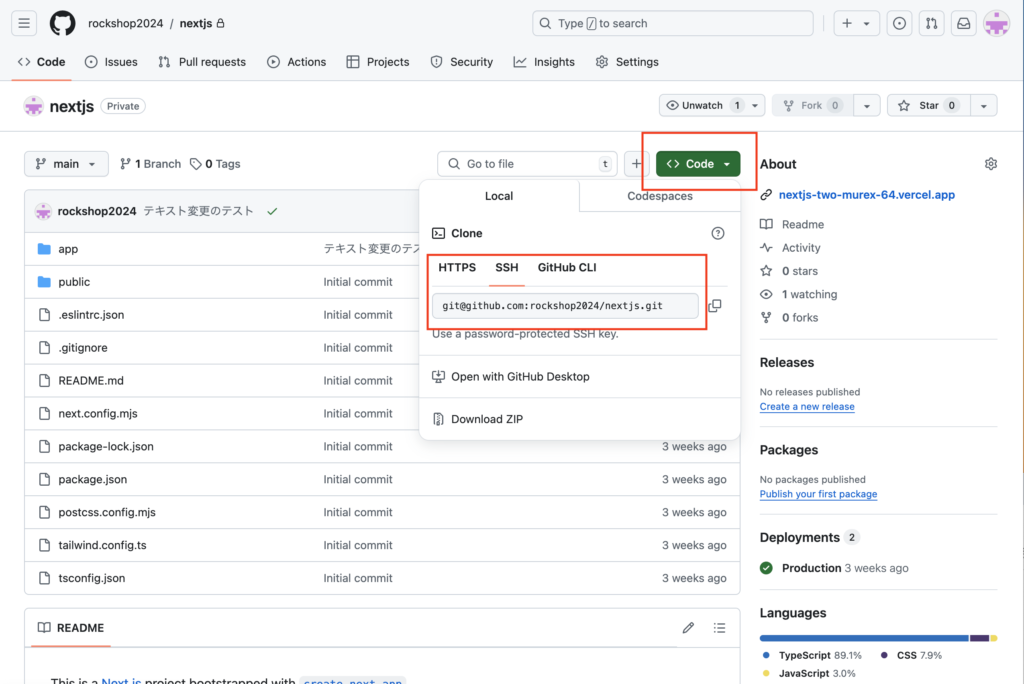Open the Production deployment link
This screenshot has width=1024, height=684.
coord(811,568)
